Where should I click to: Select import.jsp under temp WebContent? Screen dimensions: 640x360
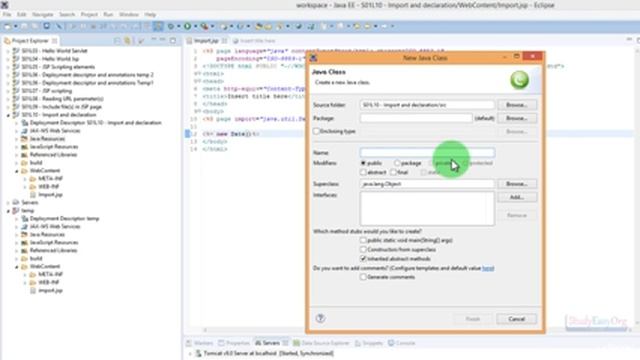coord(50,290)
